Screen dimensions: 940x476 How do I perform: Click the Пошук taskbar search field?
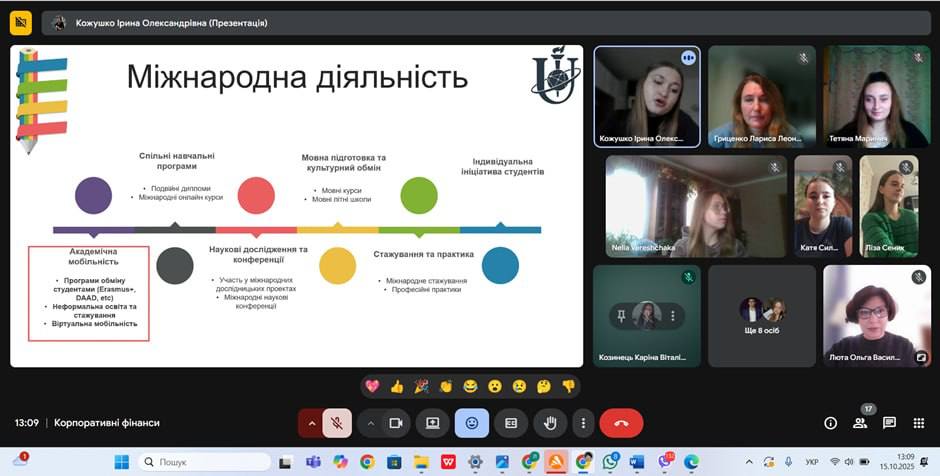[x=205, y=462]
